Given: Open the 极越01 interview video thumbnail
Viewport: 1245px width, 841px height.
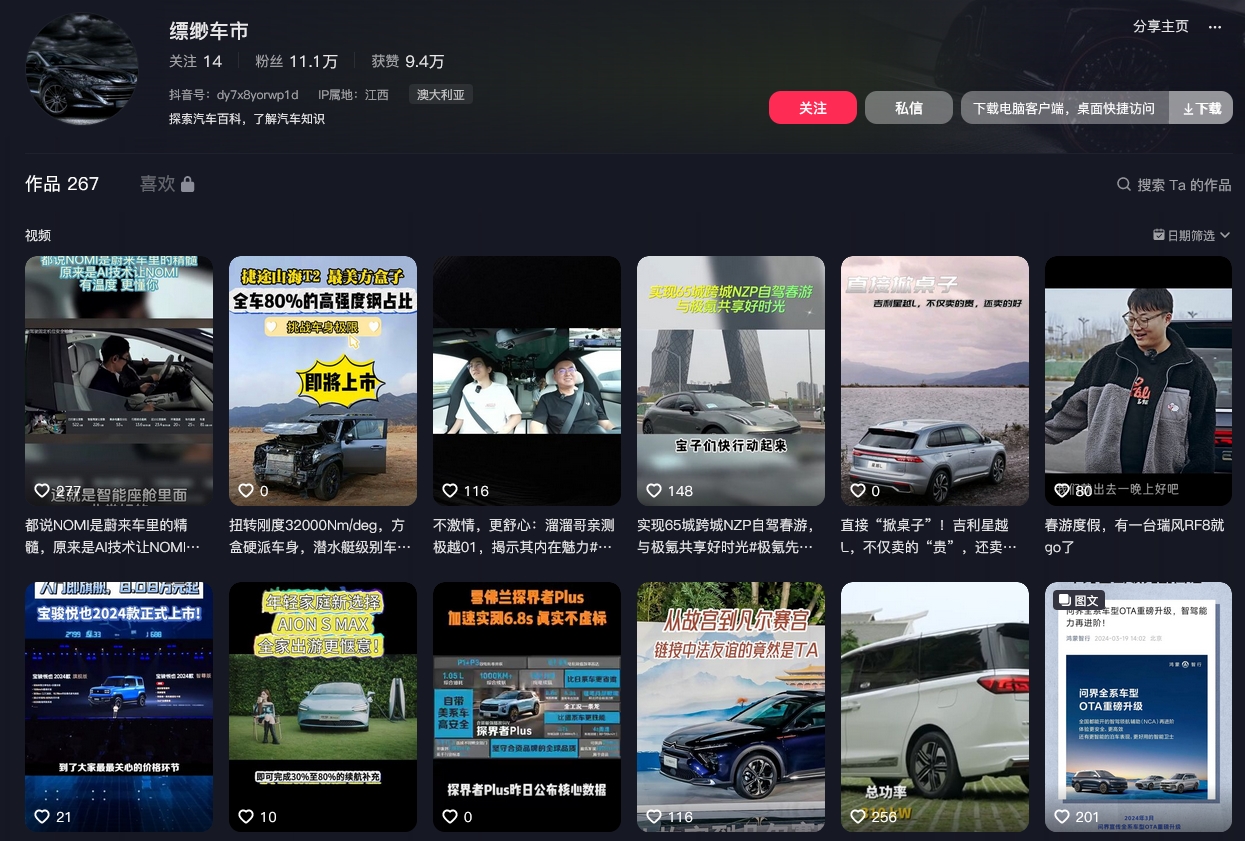Looking at the screenshot, I should pyautogui.click(x=527, y=381).
